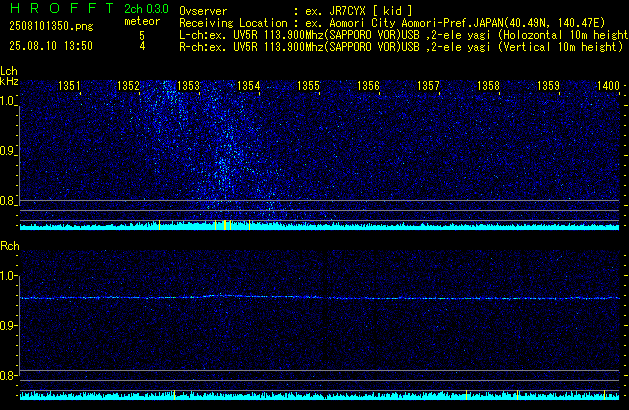The height and width of the screenshot is (410, 629).
Task: Click the 'meteor' count label
Action: click(142, 21)
